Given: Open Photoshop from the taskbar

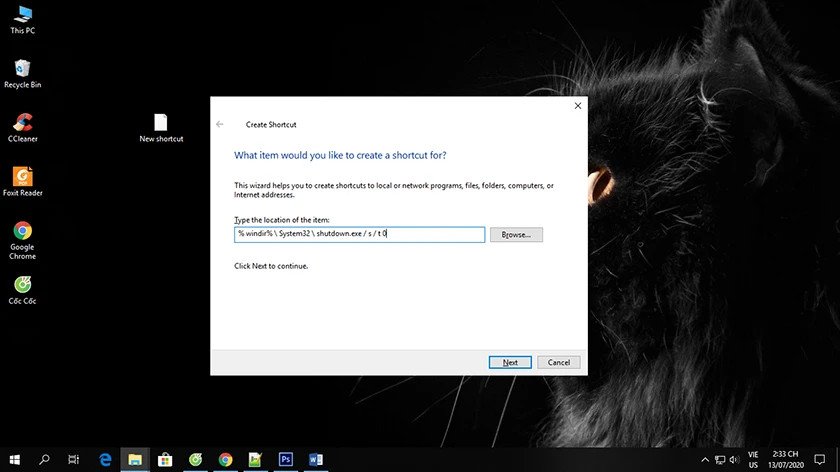Looking at the screenshot, I should 286,459.
